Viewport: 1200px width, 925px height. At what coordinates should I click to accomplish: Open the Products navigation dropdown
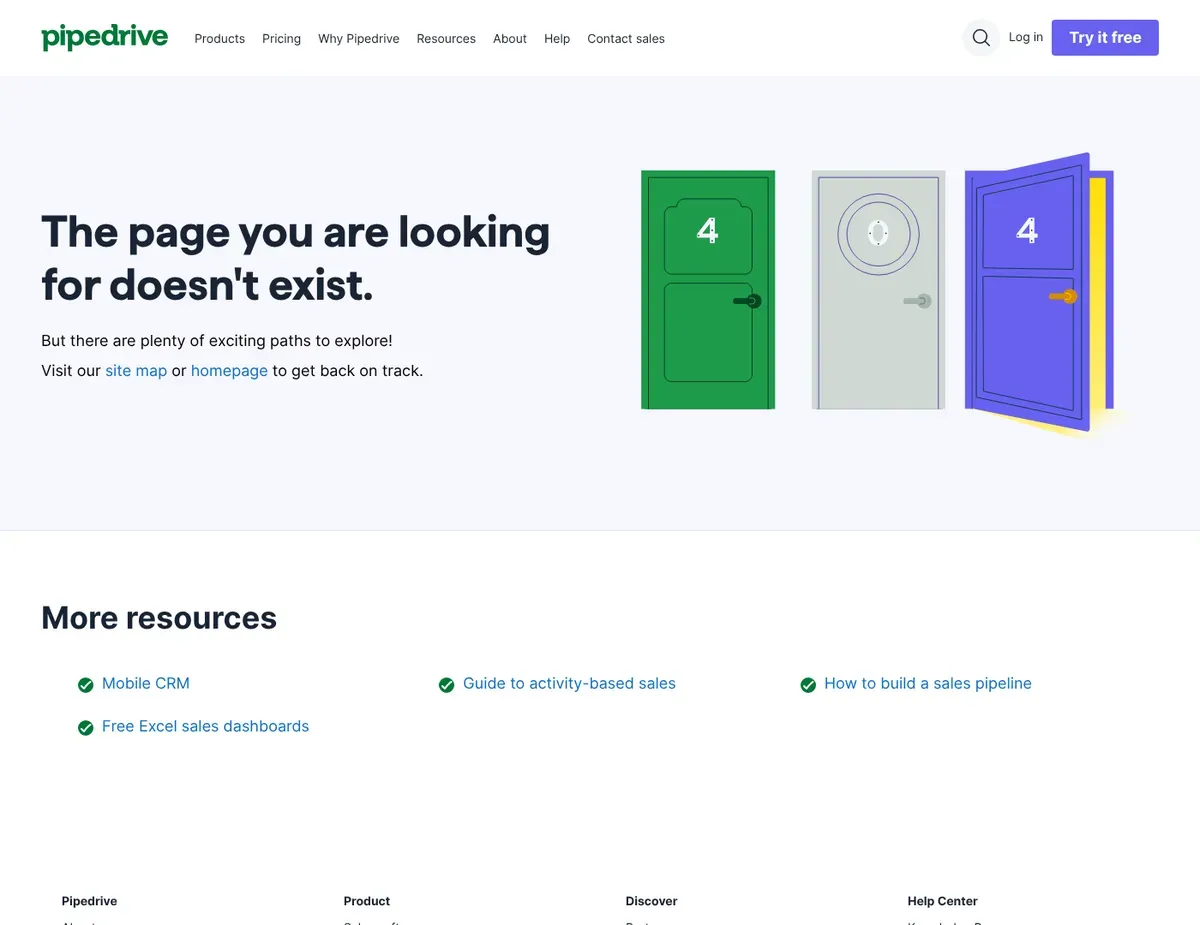[219, 39]
